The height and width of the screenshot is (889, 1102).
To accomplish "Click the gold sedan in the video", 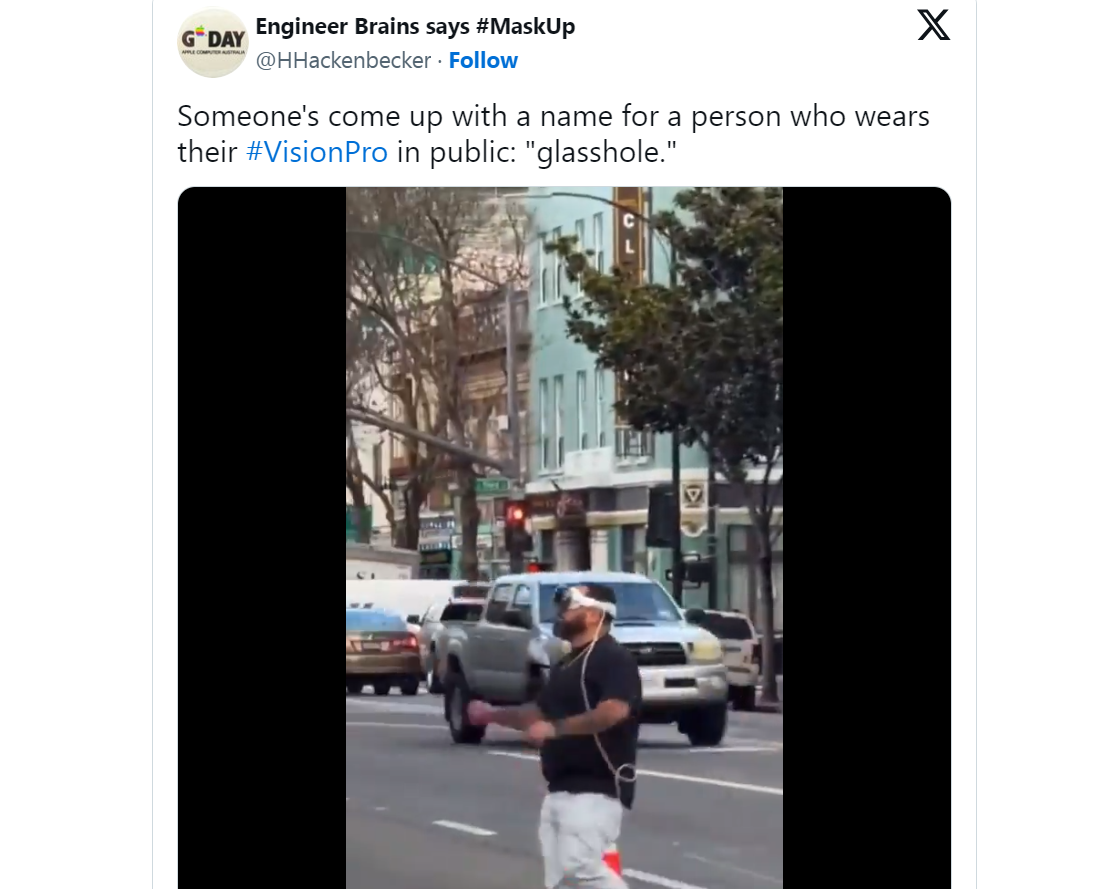I will (x=383, y=650).
